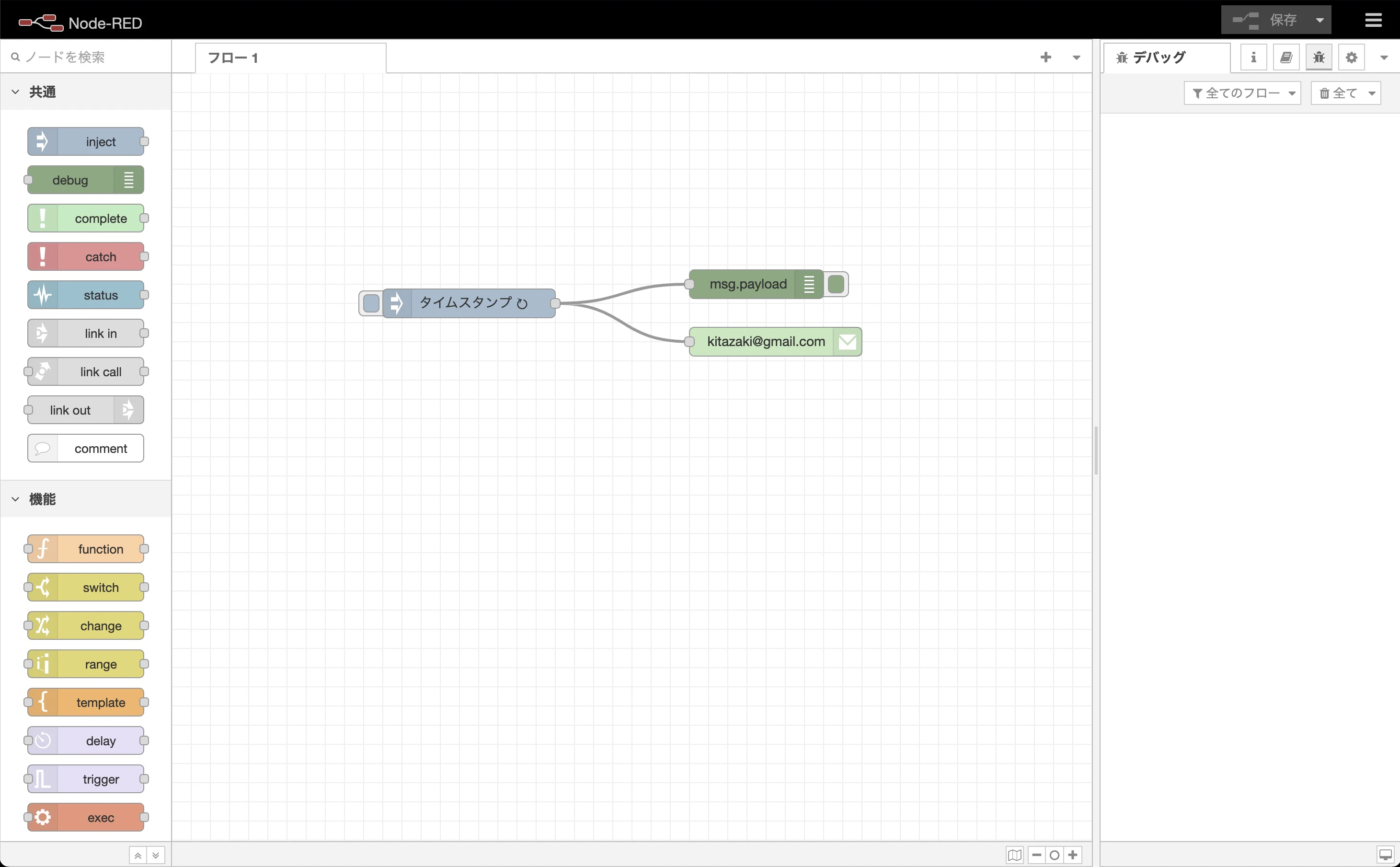This screenshot has width=1400, height=867.
Task: Select the comment palette node
Action: coord(86,448)
